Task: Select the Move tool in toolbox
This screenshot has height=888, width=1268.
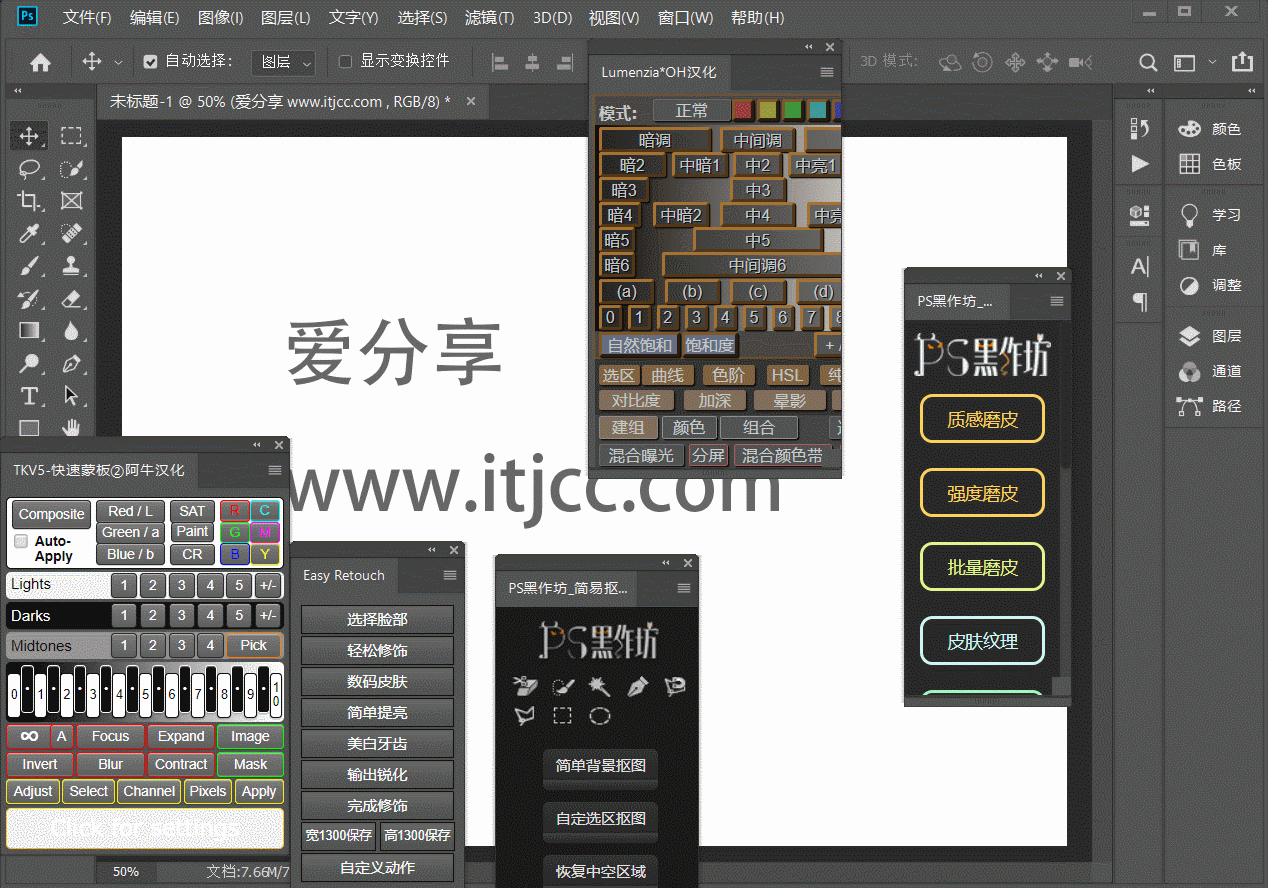Action: (29, 136)
